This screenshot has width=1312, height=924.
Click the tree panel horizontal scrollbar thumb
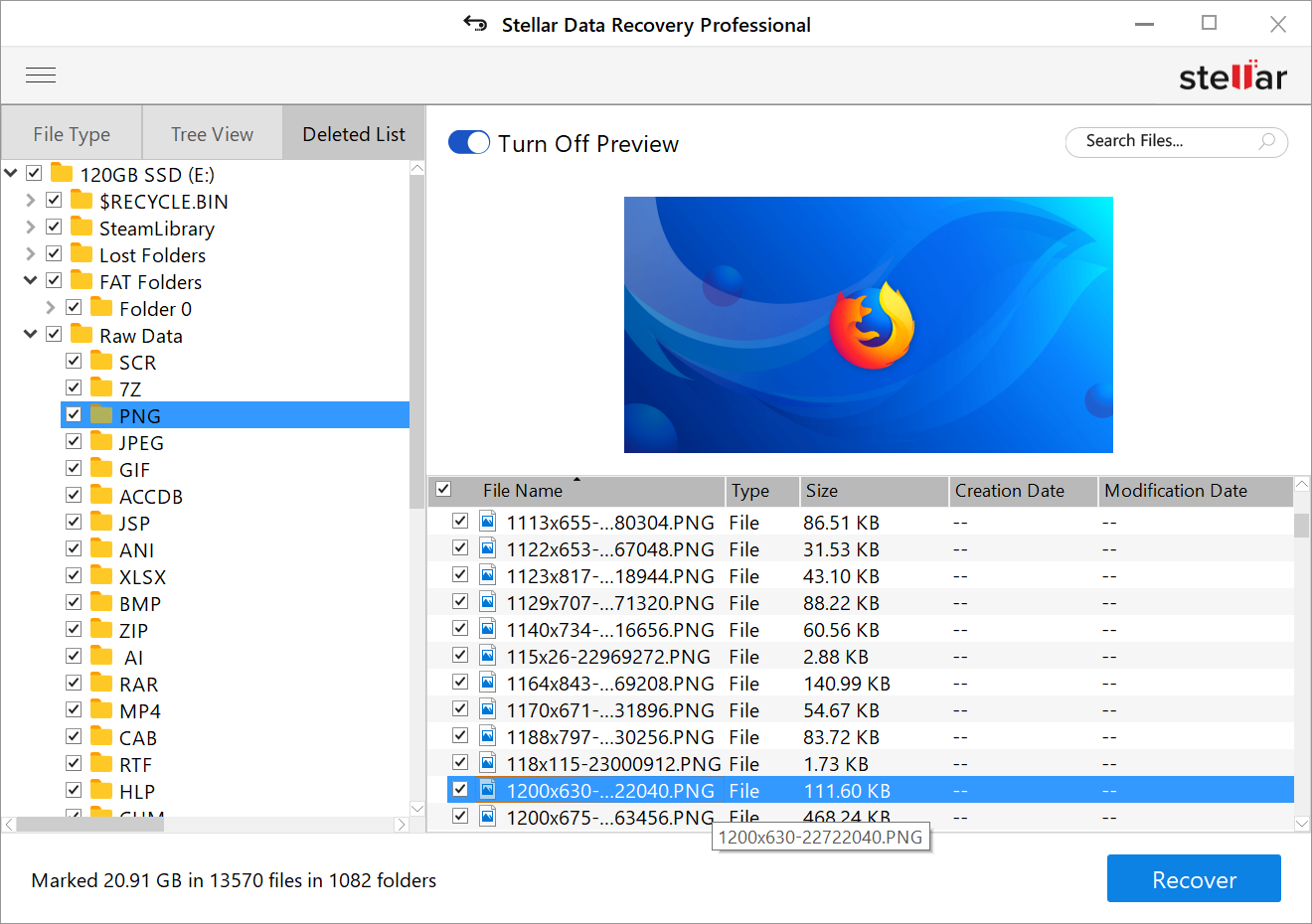(89, 825)
